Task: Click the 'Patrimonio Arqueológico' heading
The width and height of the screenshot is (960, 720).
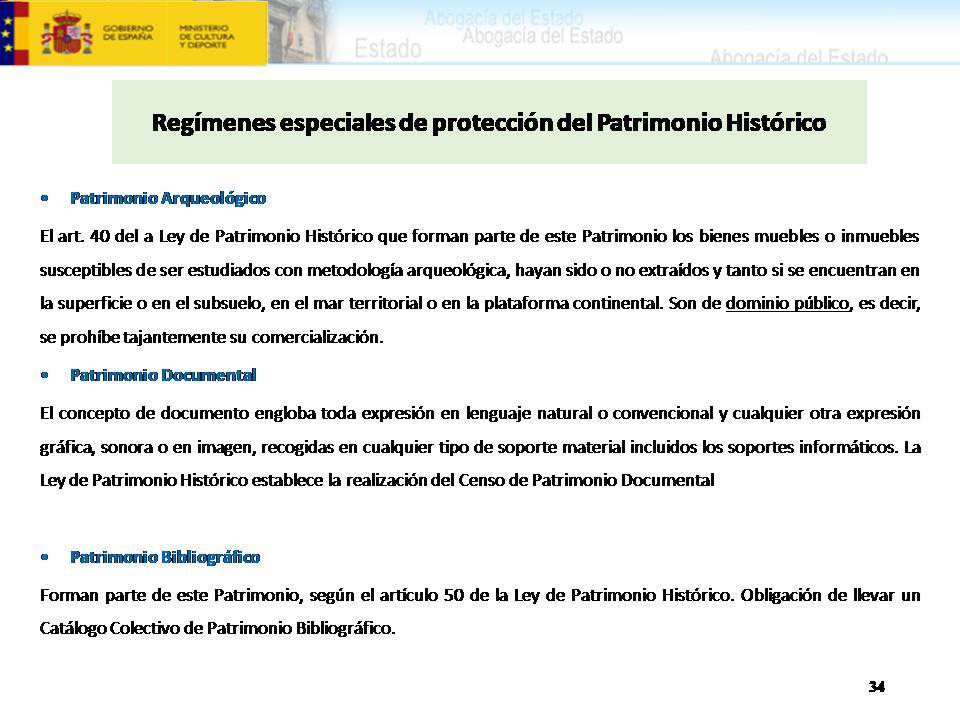Action: click(168, 198)
